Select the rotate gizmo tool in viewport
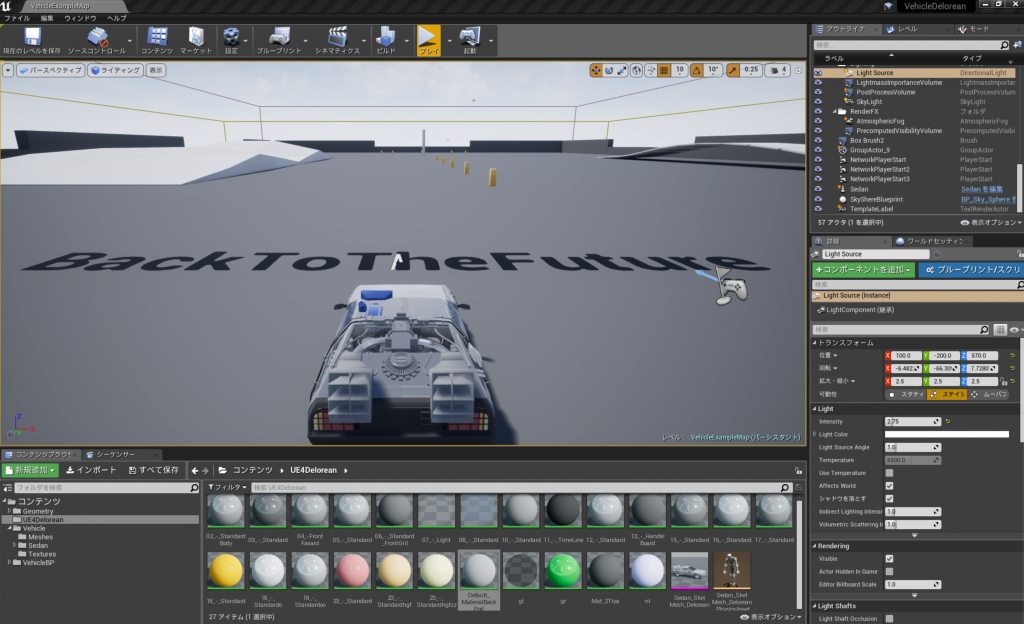 pyautogui.click(x=609, y=70)
